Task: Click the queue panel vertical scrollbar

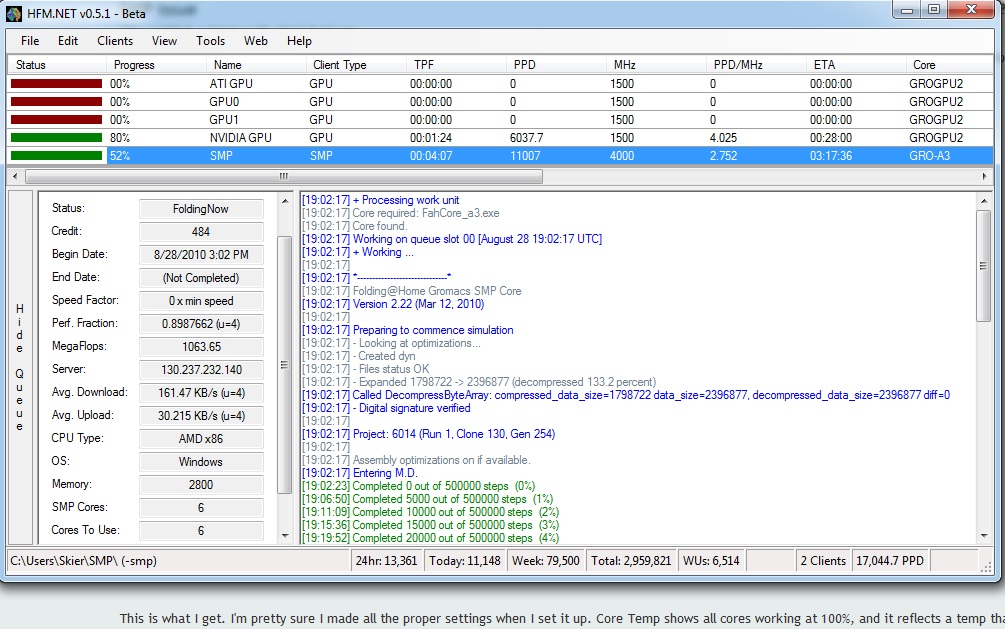Action: (284, 365)
